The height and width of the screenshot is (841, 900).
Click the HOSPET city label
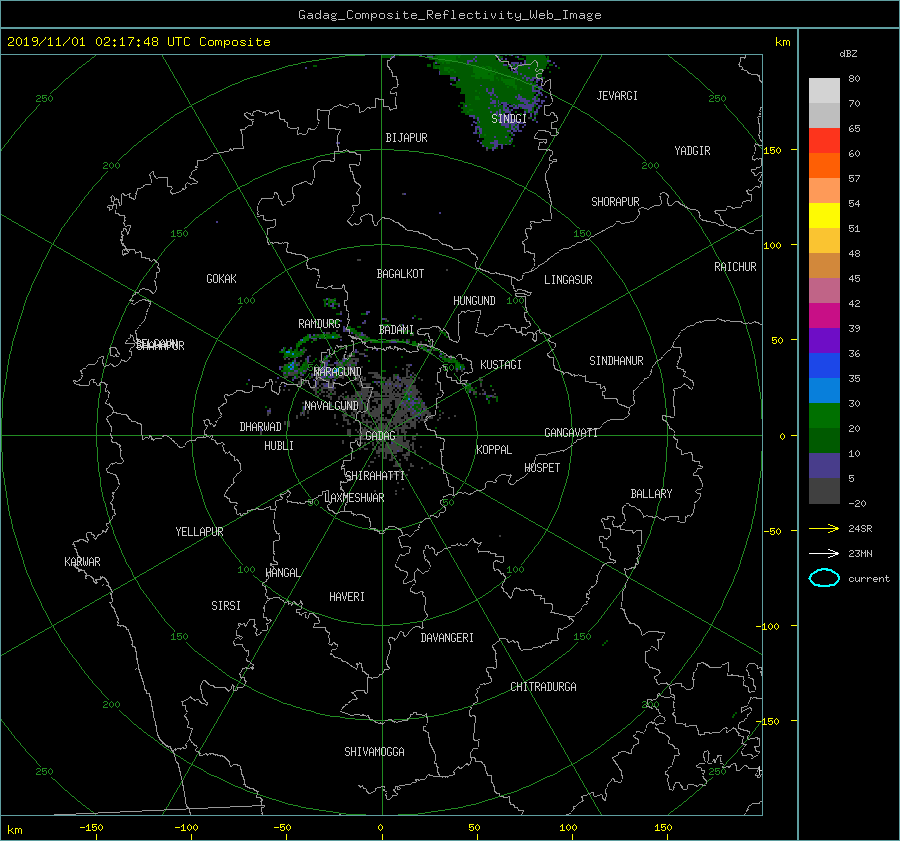click(x=542, y=468)
